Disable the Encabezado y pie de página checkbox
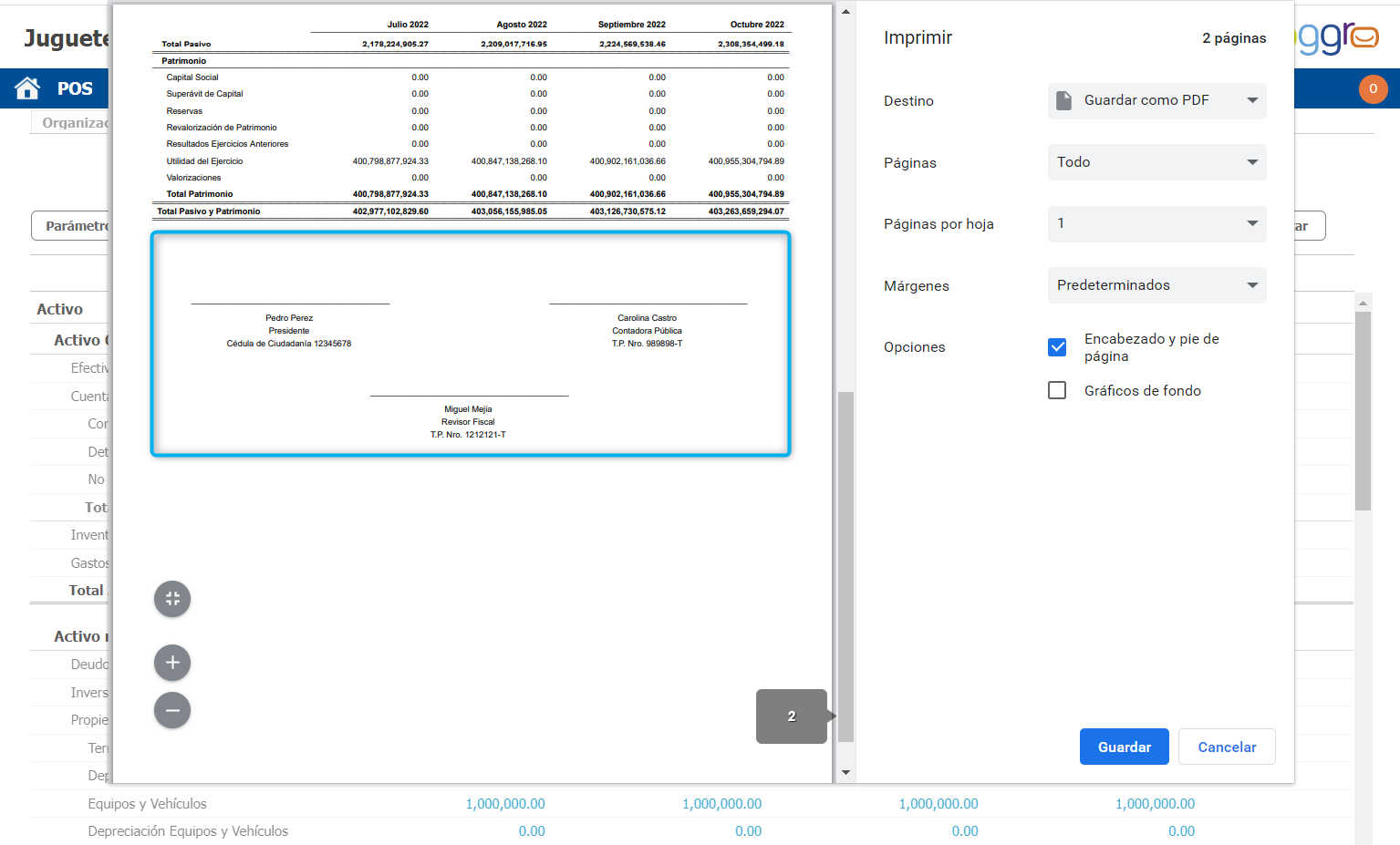Screen dimensions: 1400x845 coord(1057,347)
